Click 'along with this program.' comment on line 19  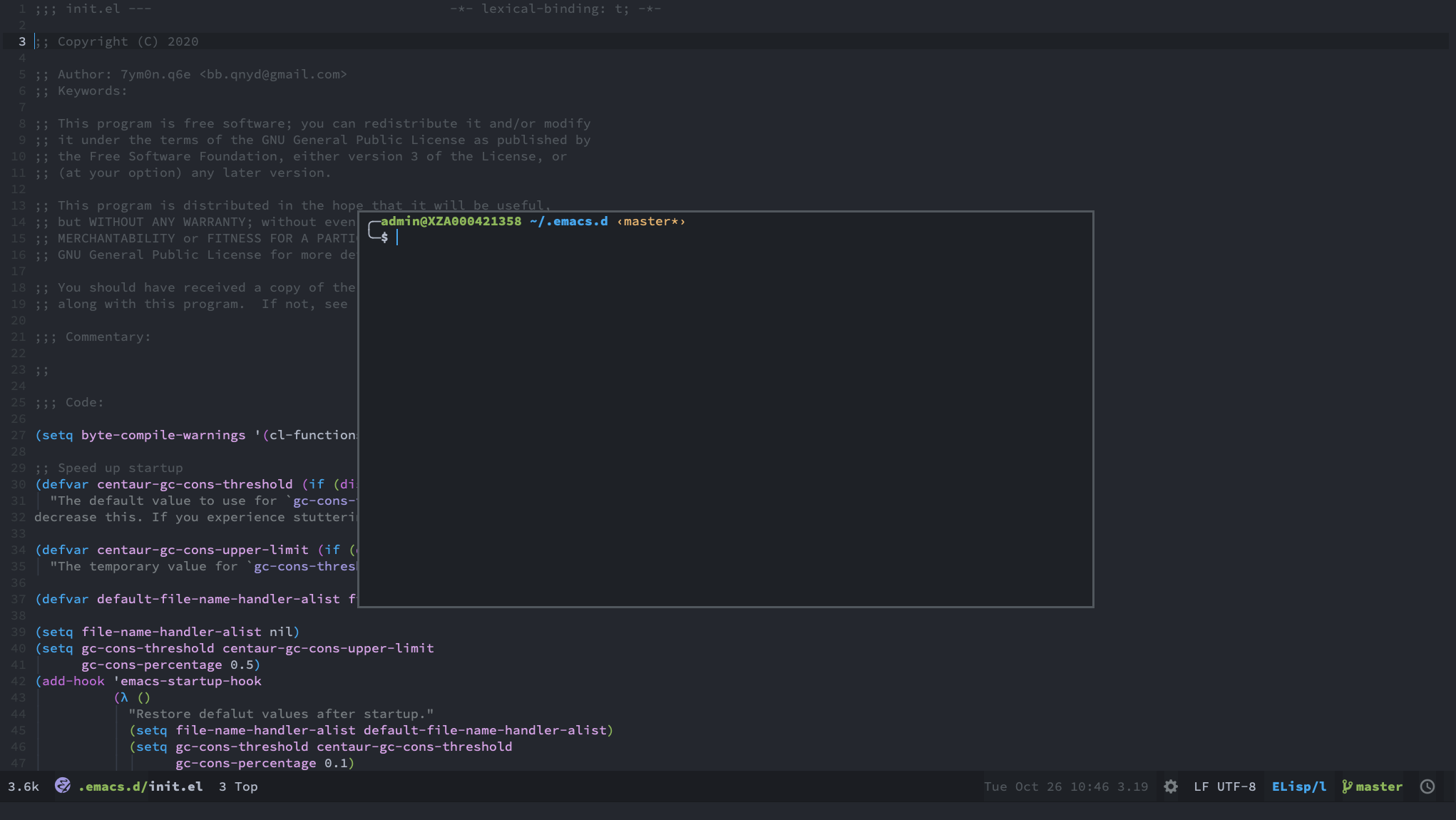[151, 304]
